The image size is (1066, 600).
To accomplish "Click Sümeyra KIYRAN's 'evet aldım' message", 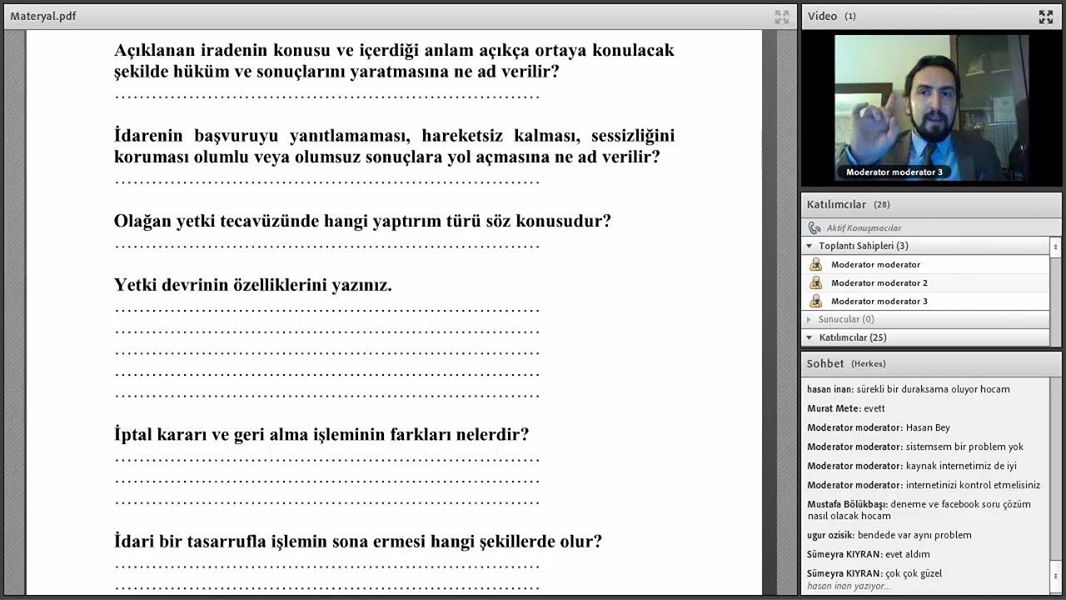I will pos(868,554).
